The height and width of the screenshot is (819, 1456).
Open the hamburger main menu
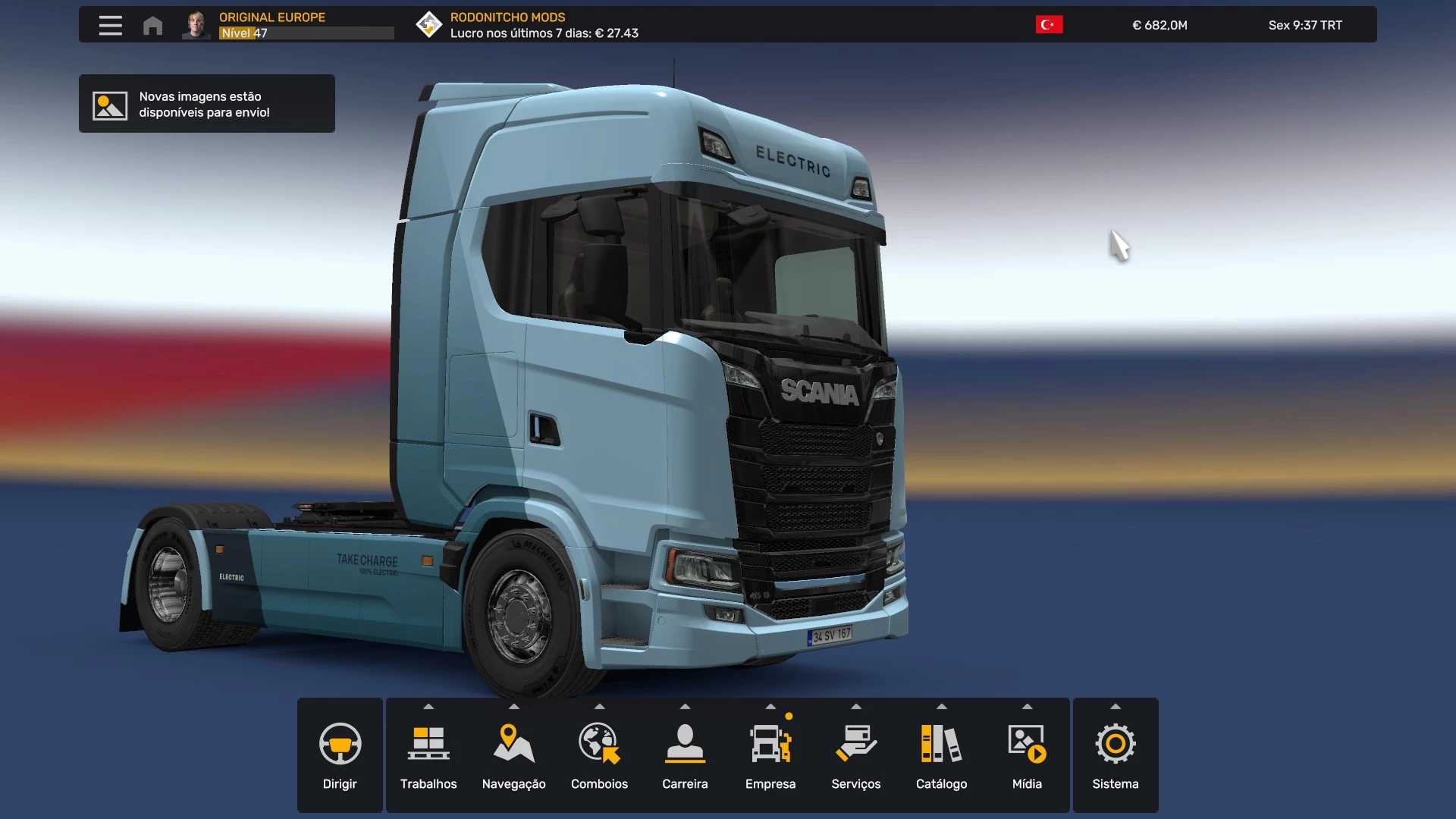click(110, 25)
